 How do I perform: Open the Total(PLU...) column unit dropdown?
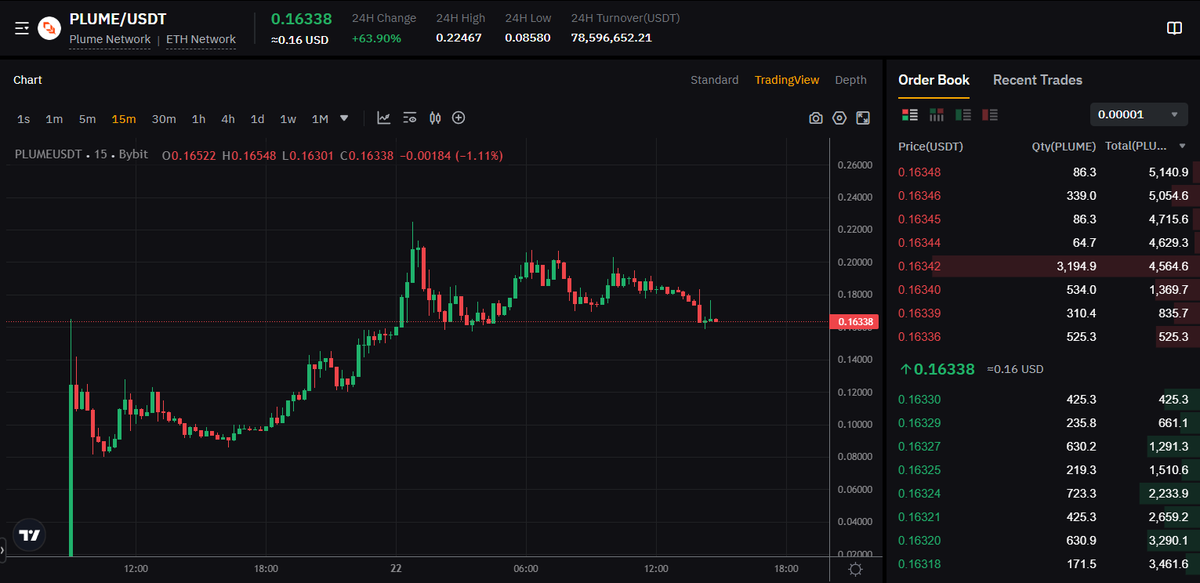pos(1183,146)
